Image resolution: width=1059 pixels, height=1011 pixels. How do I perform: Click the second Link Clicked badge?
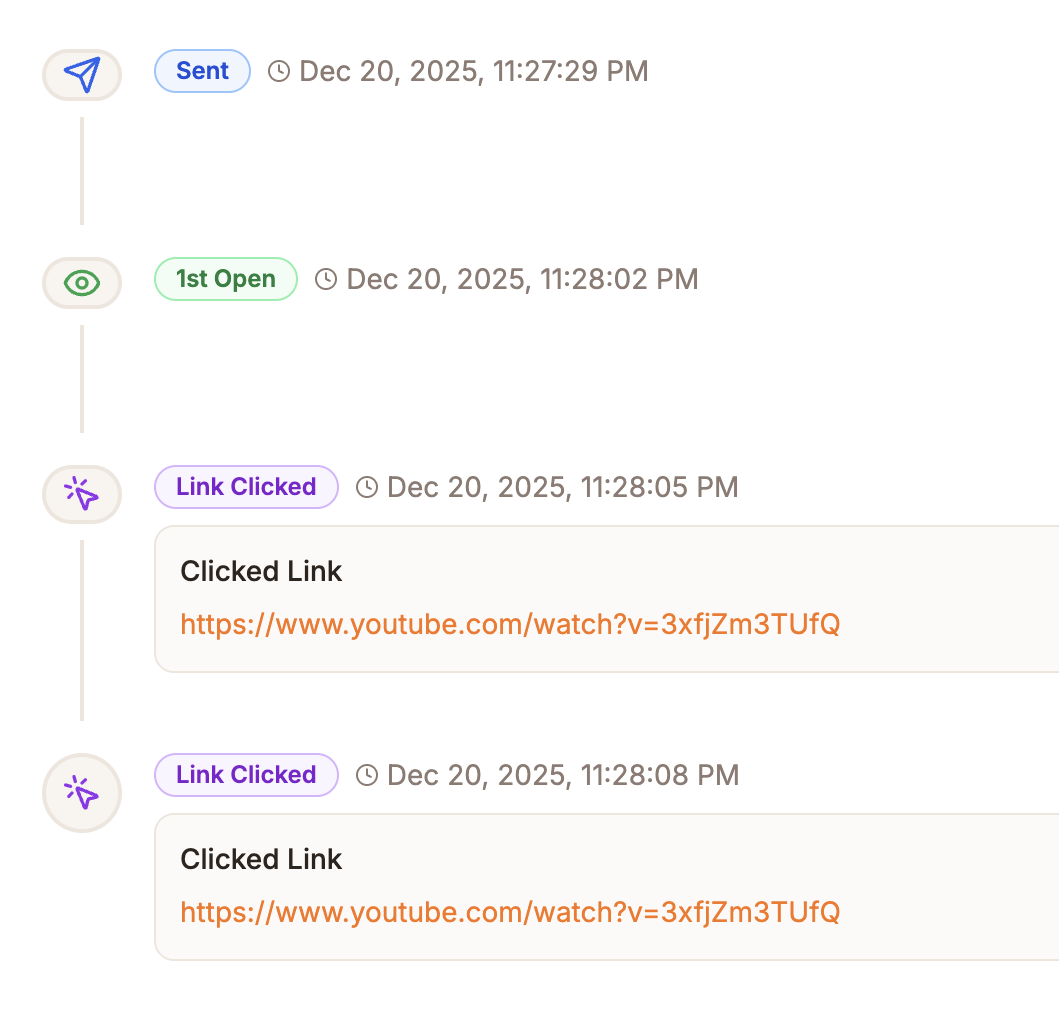point(246,775)
